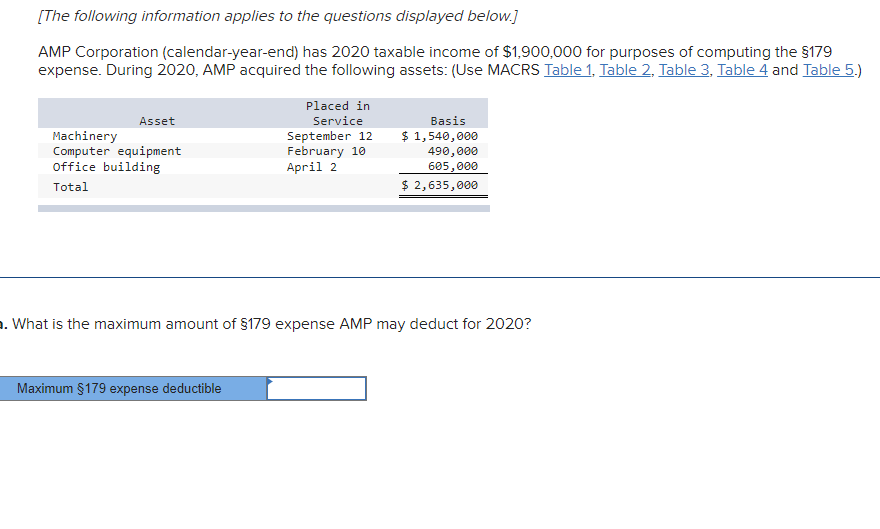Click the $2,635,000 total basis value

(x=439, y=185)
